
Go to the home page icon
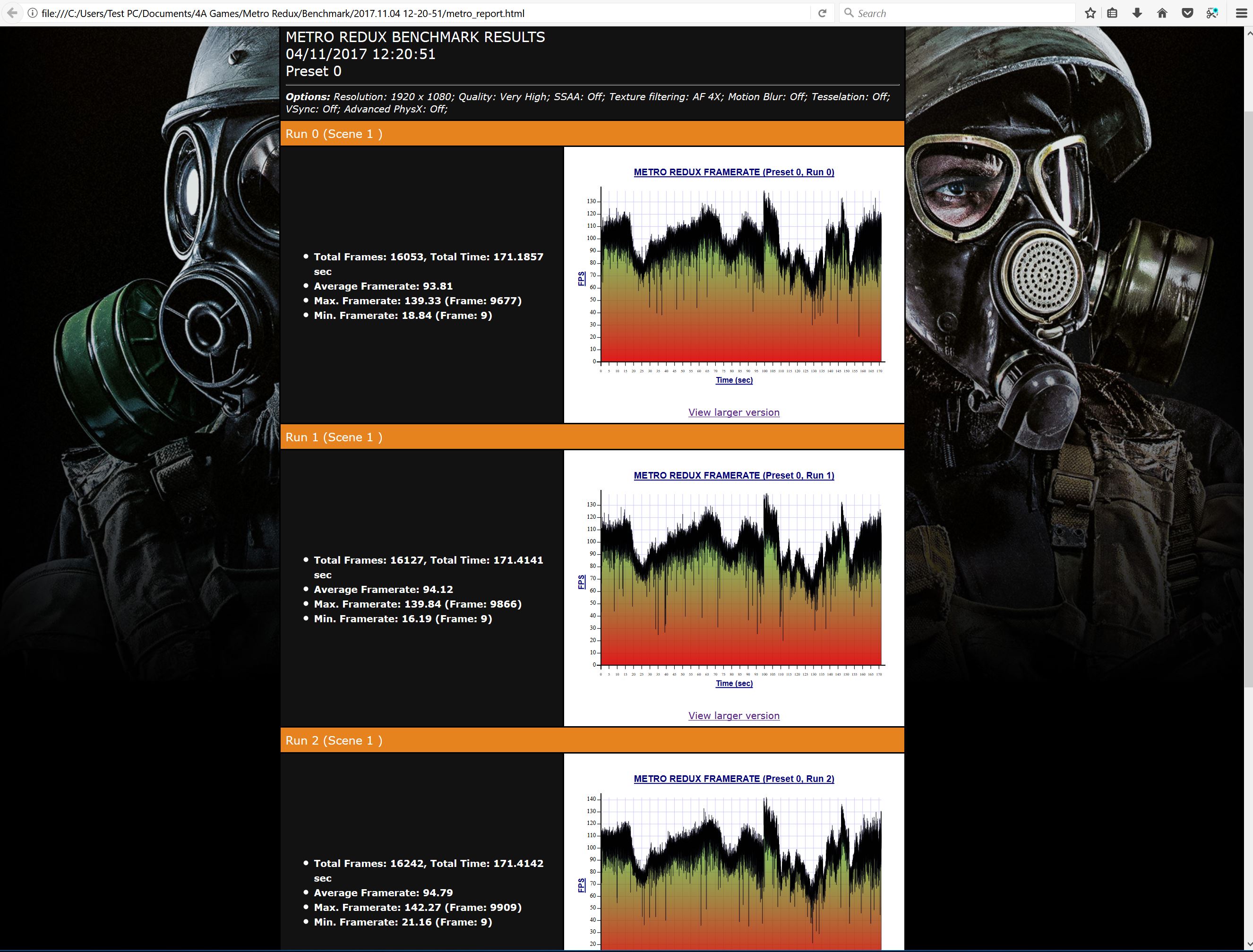1162,13
